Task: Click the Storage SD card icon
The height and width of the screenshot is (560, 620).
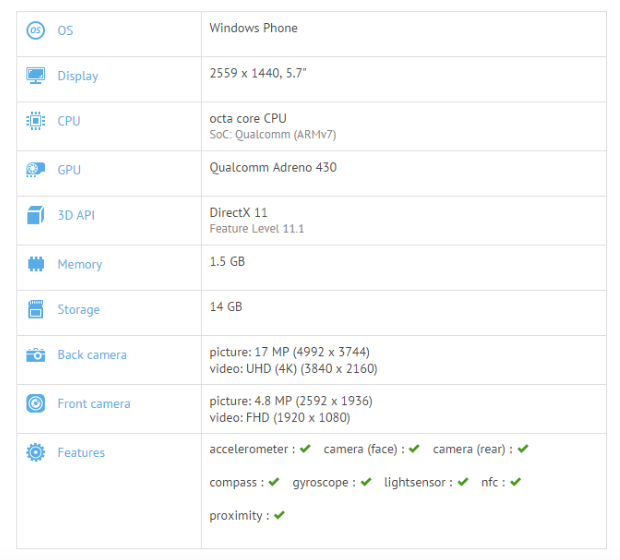Action: (36, 309)
